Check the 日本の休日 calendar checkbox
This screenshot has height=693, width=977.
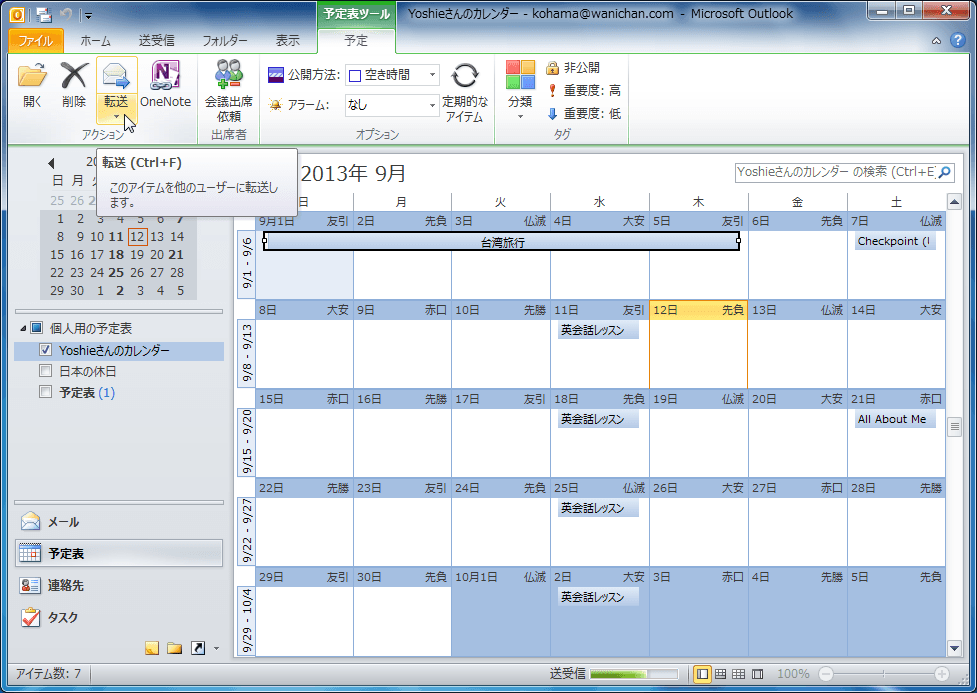click(x=45, y=371)
